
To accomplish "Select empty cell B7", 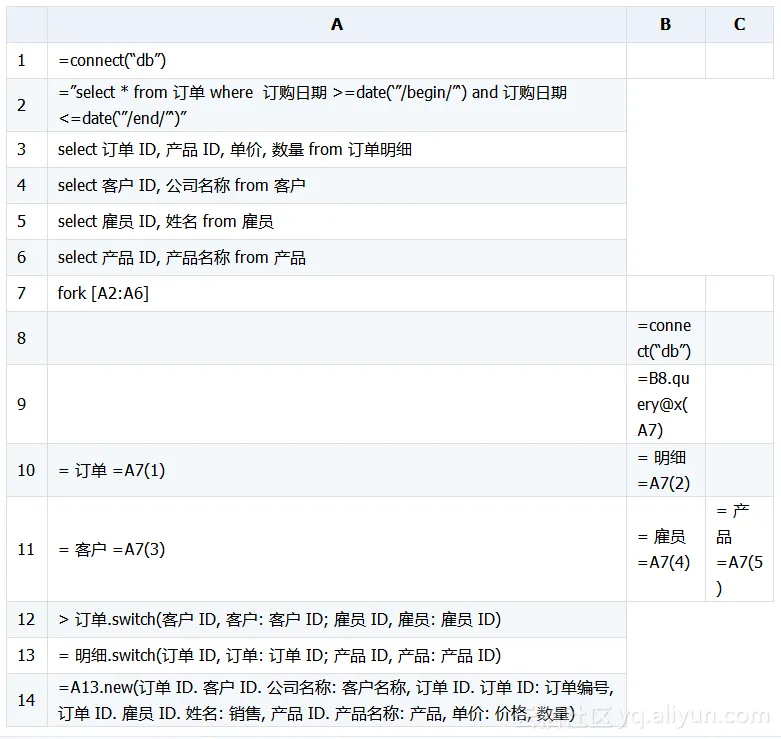I will tap(666, 293).
